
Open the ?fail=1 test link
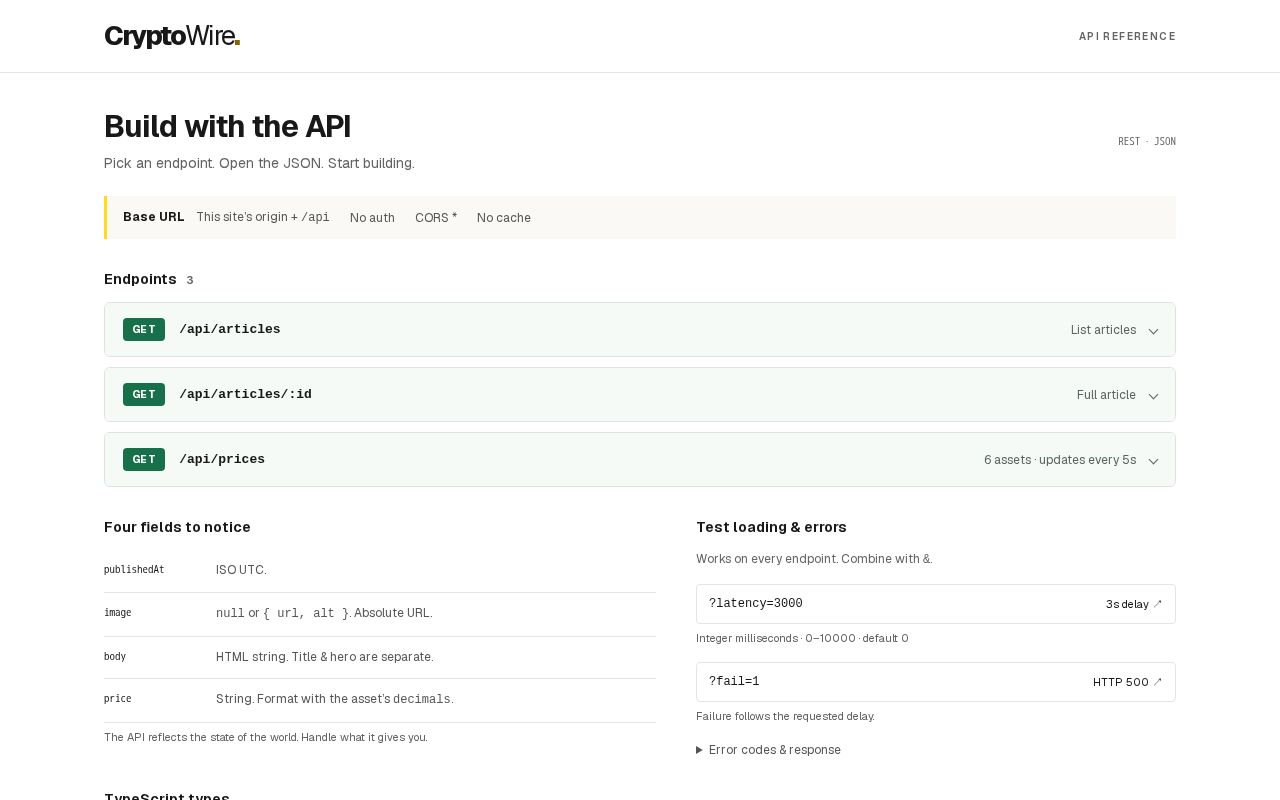point(936,682)
